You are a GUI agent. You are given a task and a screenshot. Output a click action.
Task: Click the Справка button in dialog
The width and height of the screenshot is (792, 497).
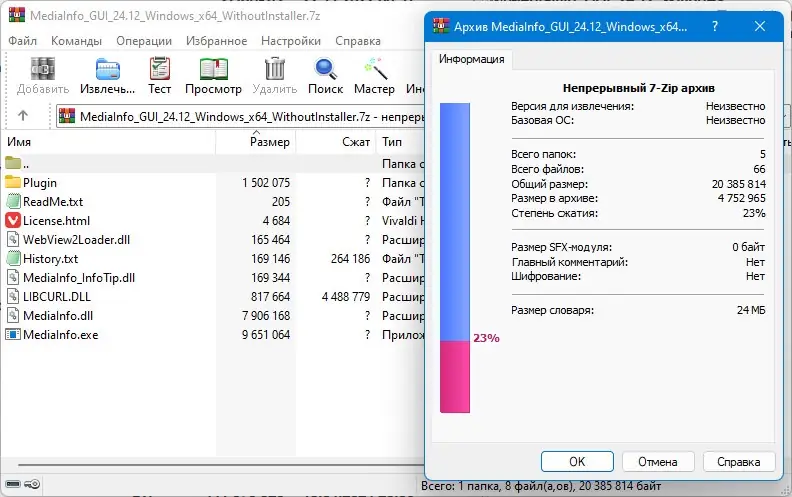pos(738,462)
